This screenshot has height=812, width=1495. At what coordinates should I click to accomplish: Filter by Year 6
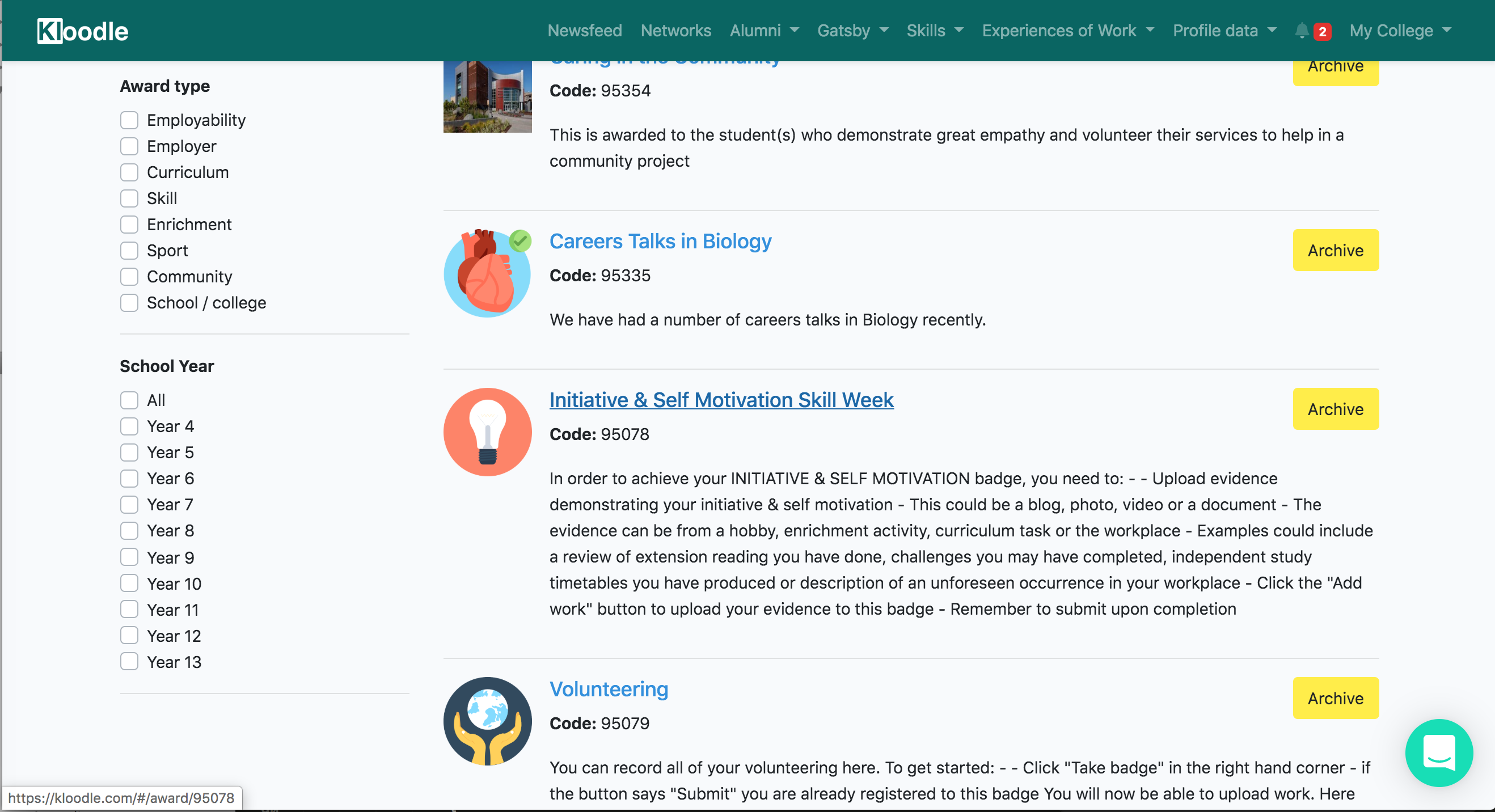point(129,479)
